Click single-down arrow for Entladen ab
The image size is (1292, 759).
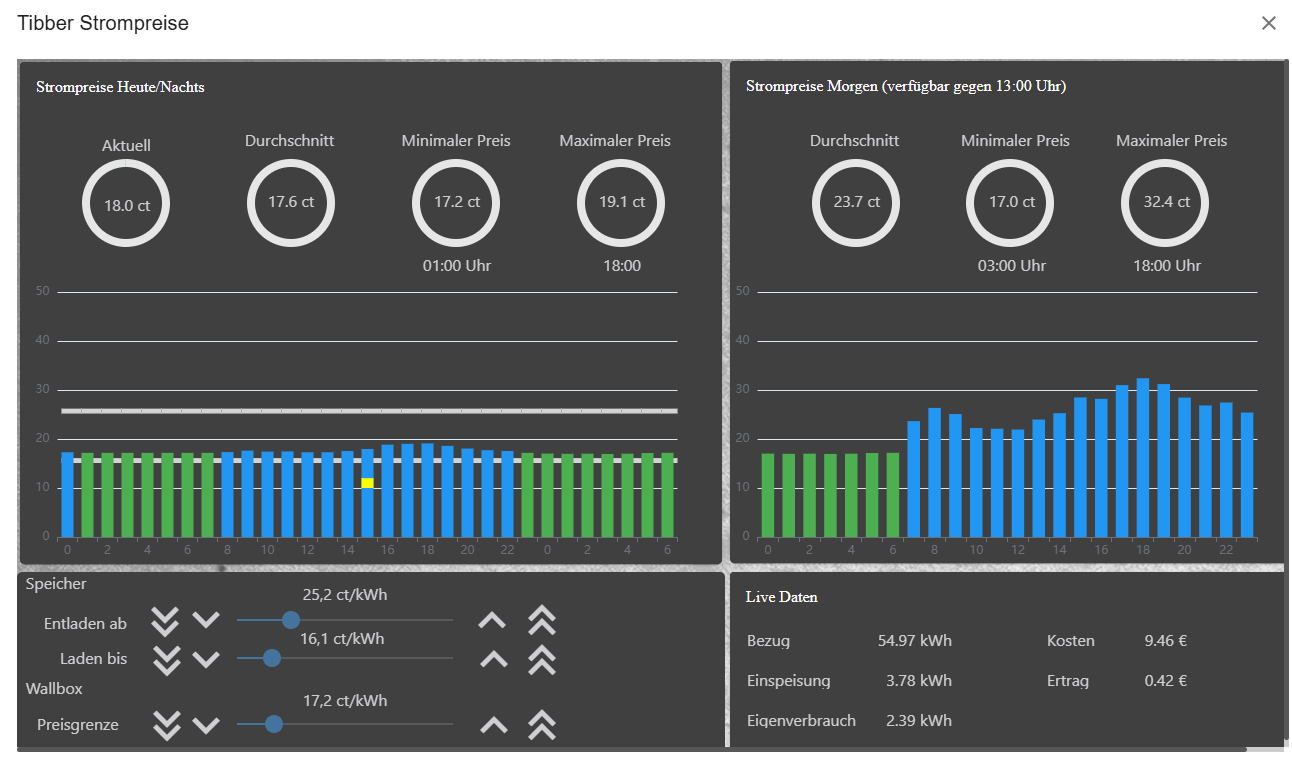[206, 620]
